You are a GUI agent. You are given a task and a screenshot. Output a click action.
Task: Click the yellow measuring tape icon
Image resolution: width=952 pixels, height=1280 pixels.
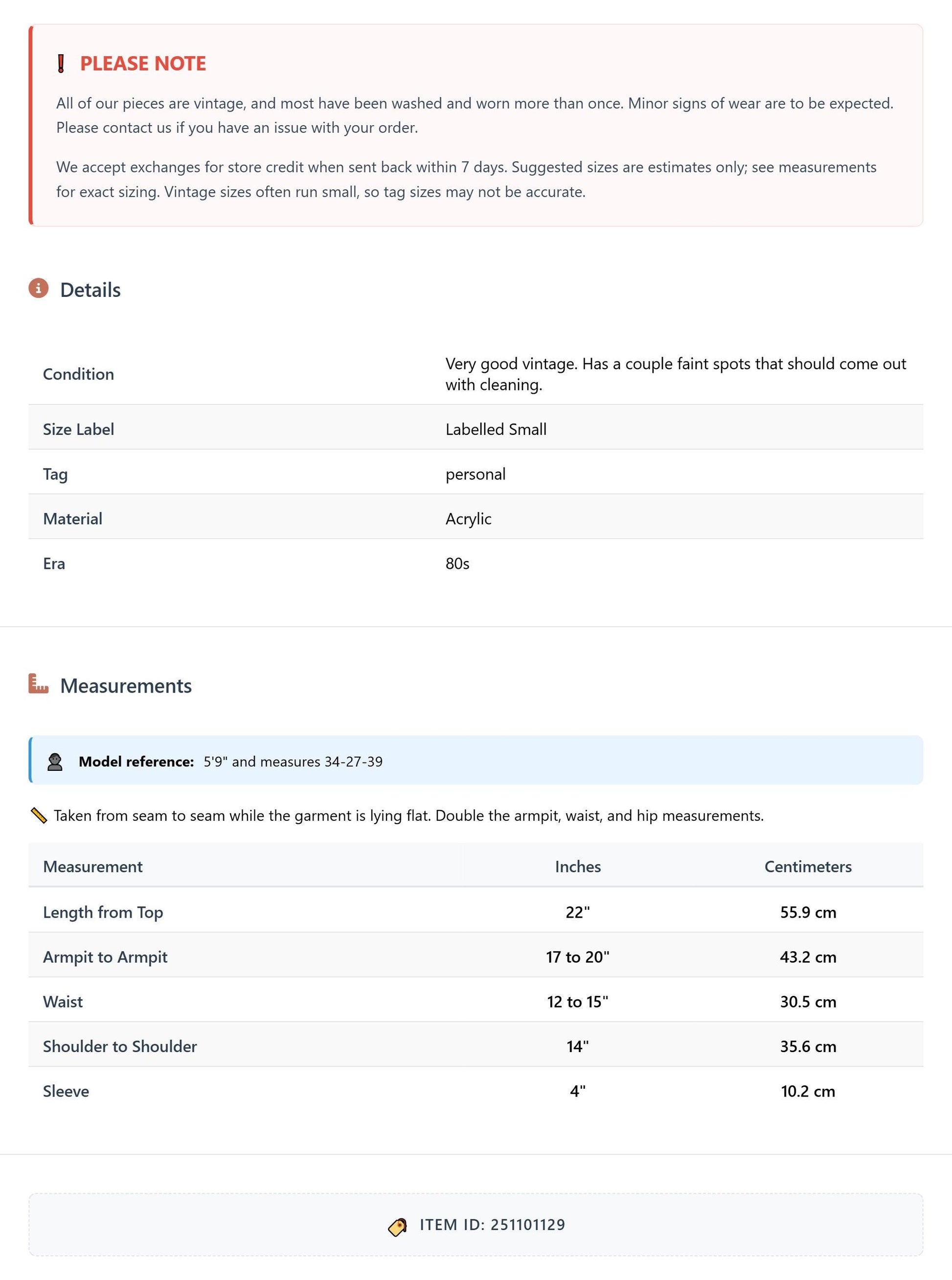(x=39, y=815)
